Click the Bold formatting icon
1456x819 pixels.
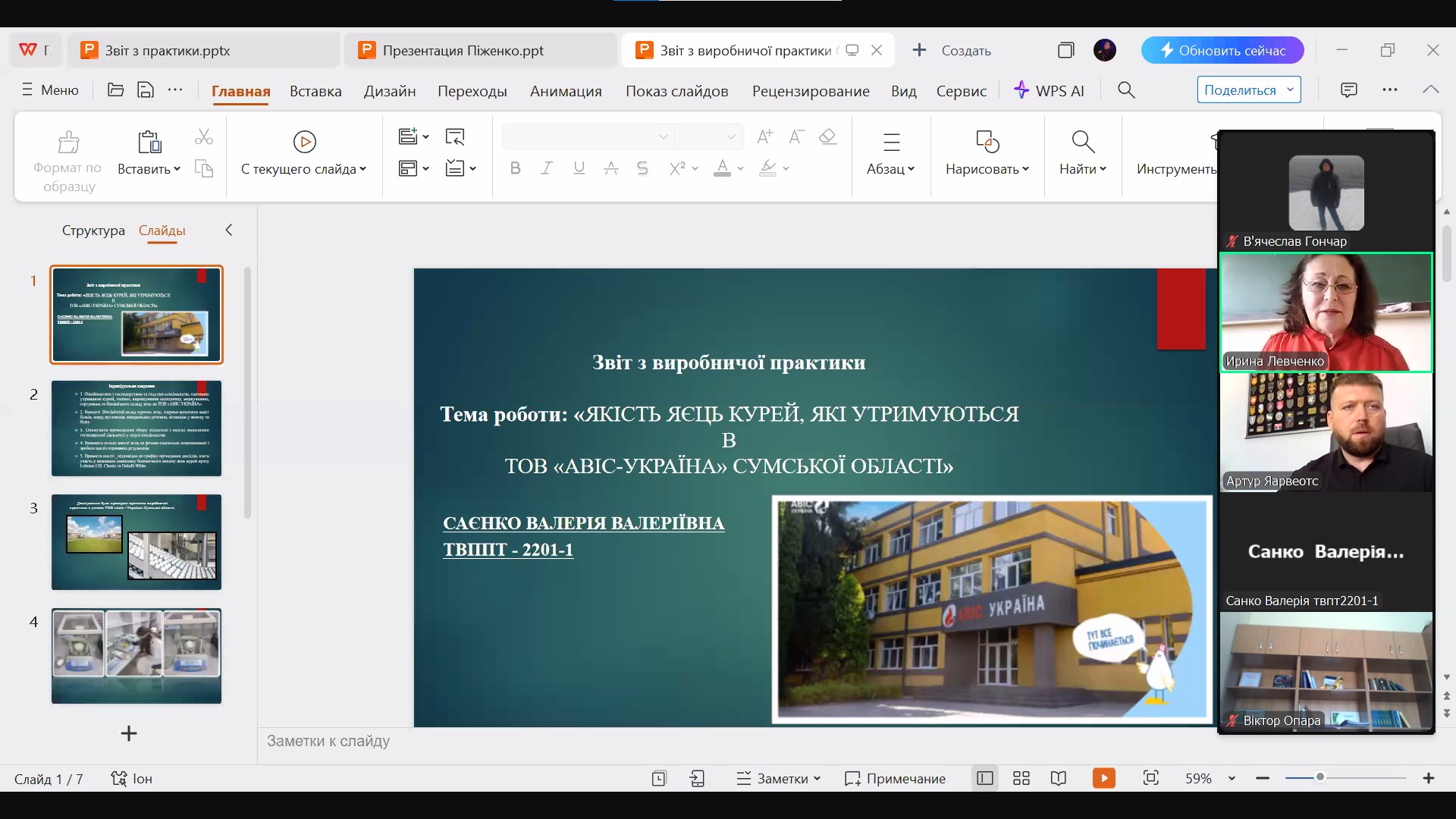click(x=515, y=168)
